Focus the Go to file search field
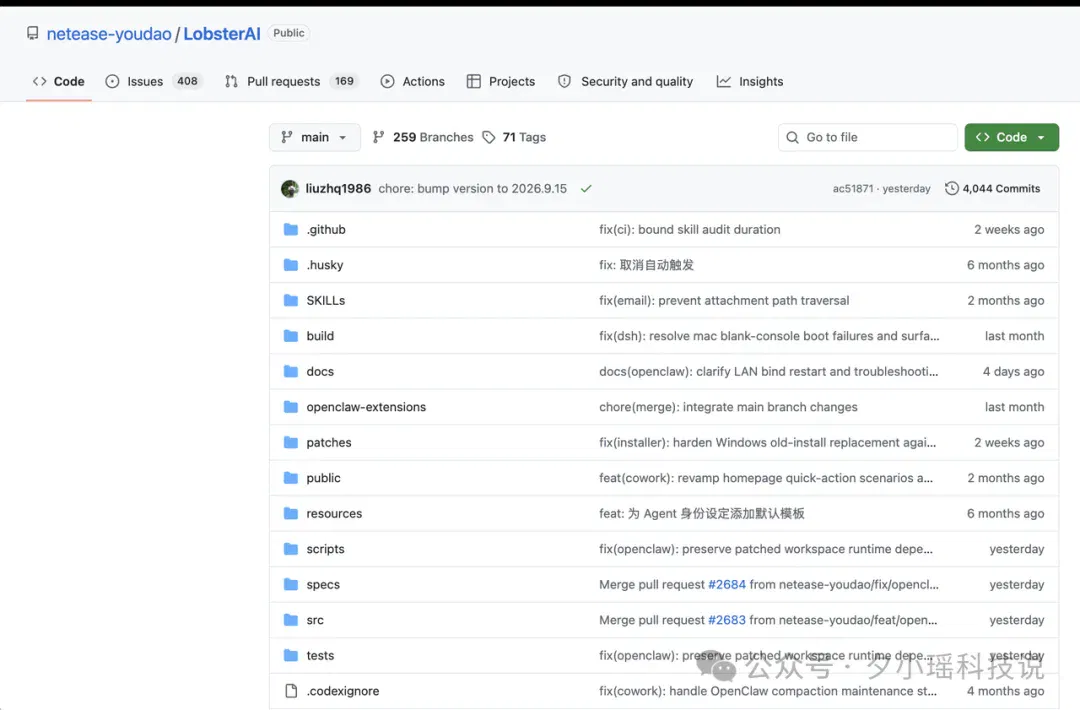1080x710 pixels. [x=868, y=137]
